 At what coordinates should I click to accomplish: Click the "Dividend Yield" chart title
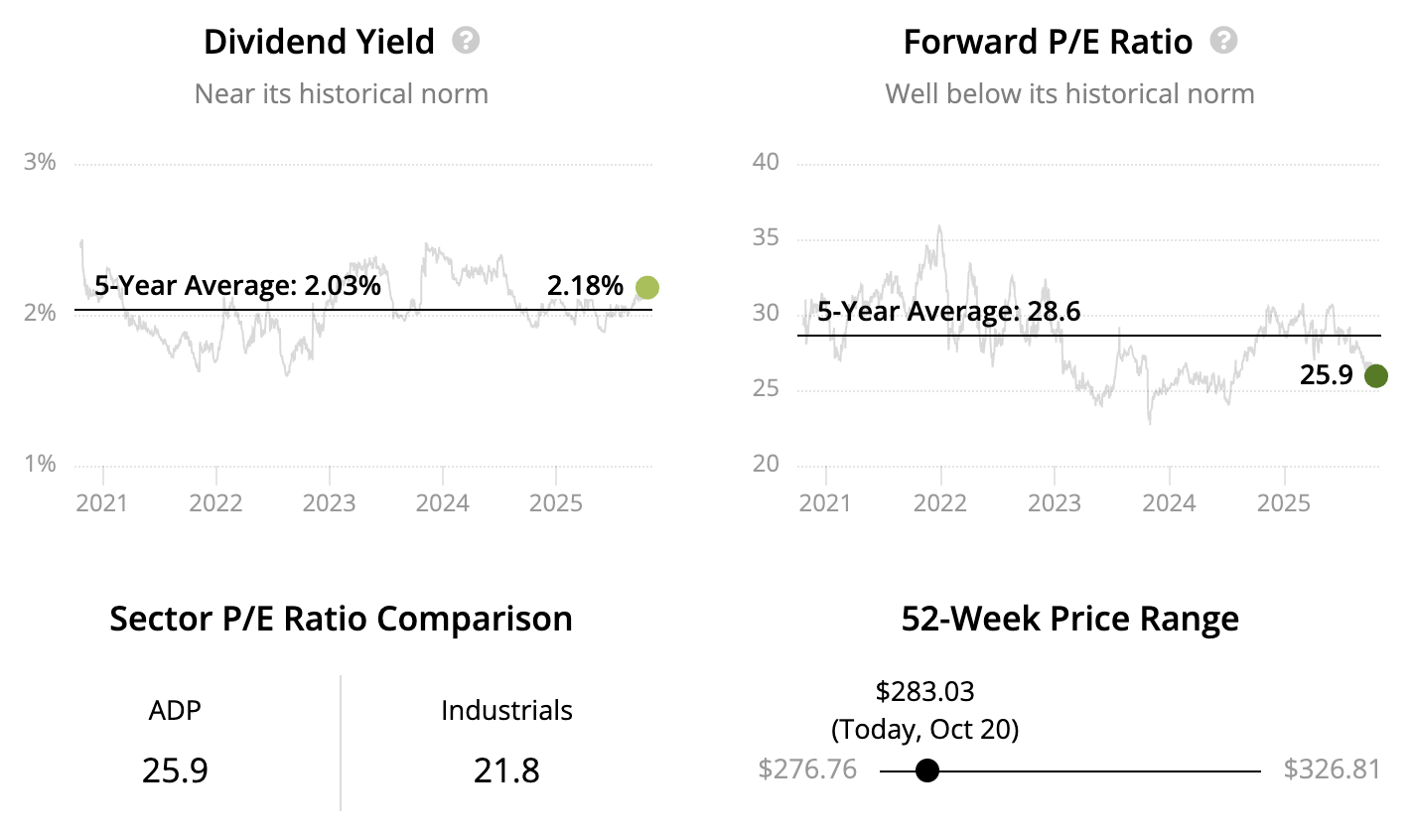click(319, 42)
